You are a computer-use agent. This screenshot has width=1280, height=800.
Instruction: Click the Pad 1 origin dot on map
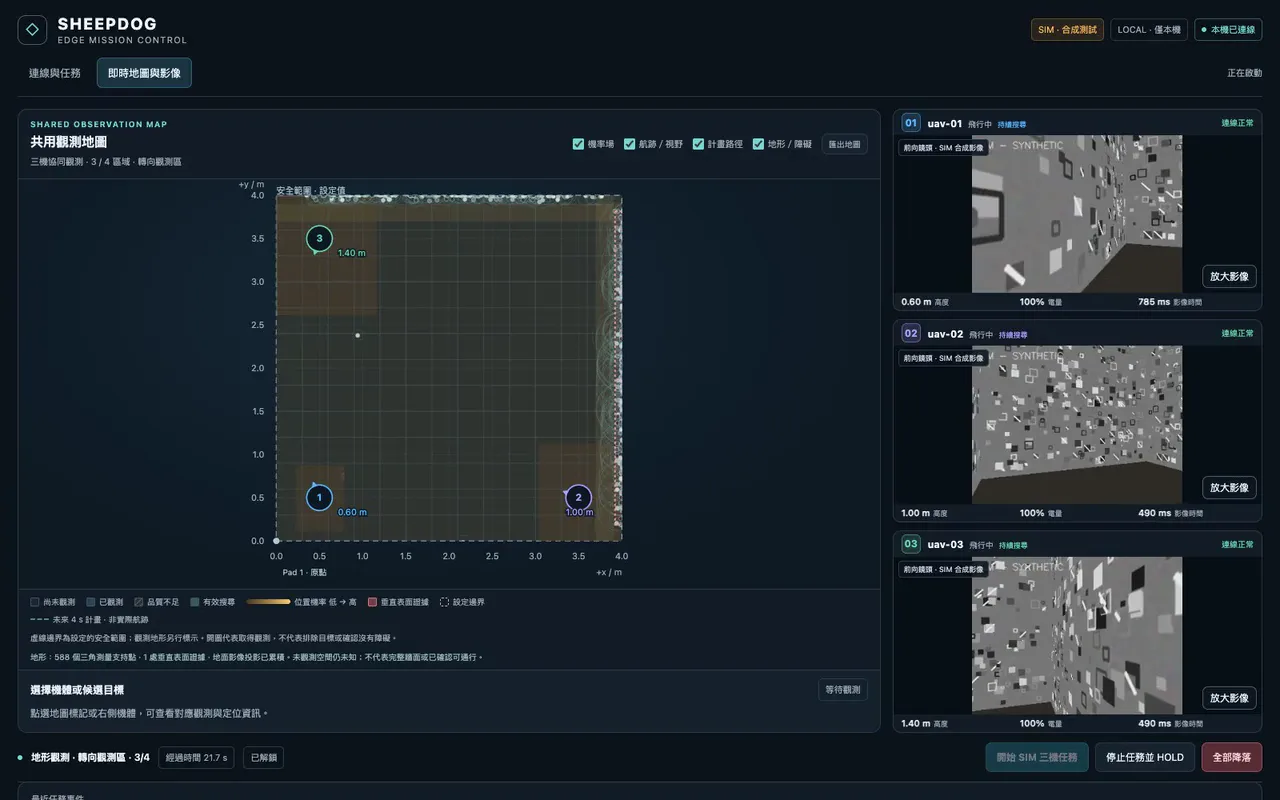[x=276, y=541]
